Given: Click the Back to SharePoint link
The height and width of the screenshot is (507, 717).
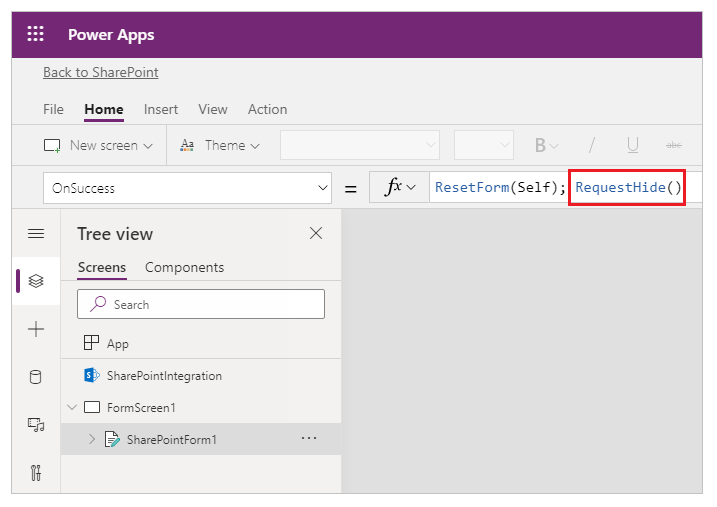Looking at the screenshot, I should point(101,73).
